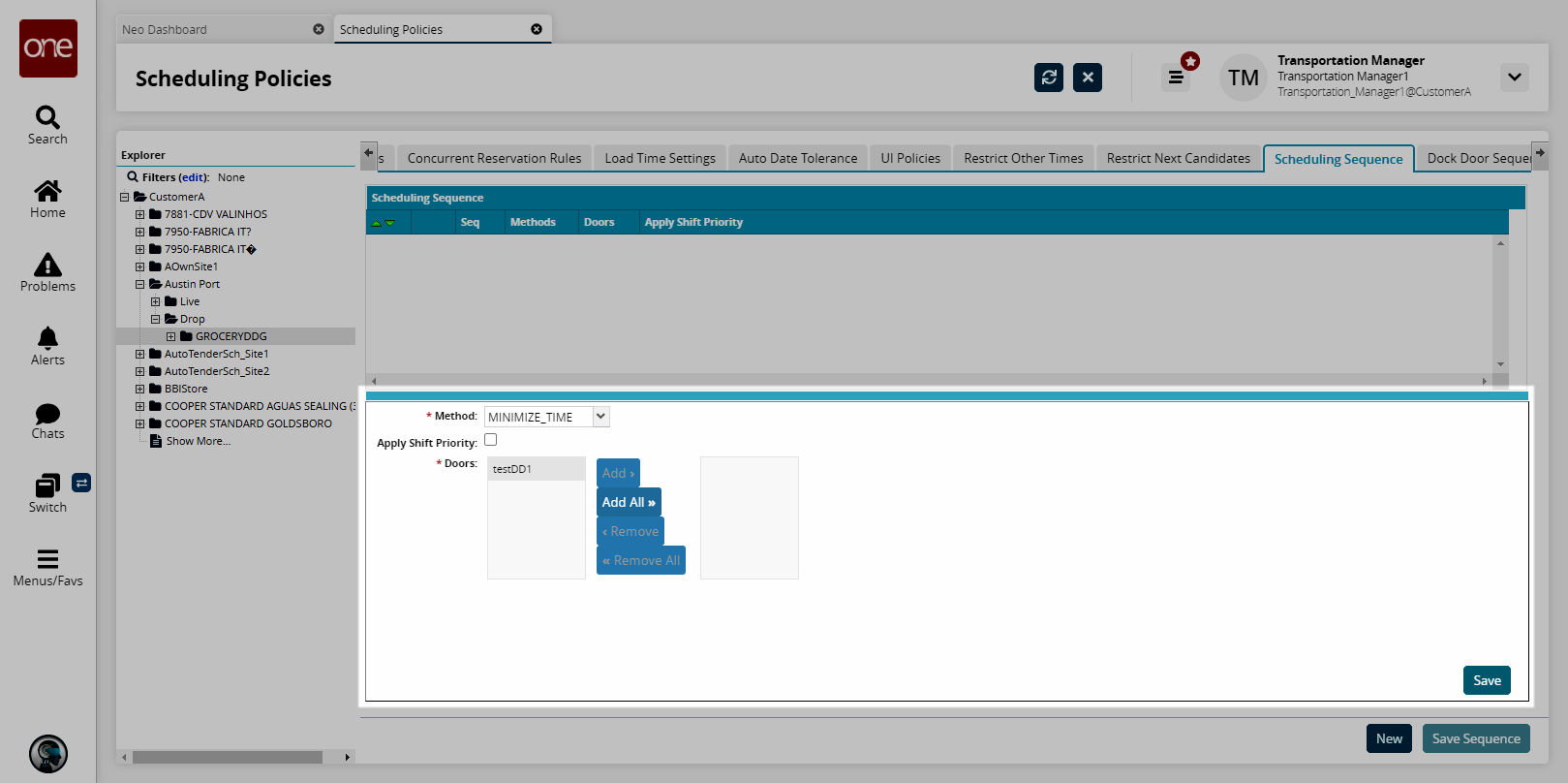Viewport: 1568px width, 783px height.
Task: Click the BBIStore folder icon
Action: (155, 389)
